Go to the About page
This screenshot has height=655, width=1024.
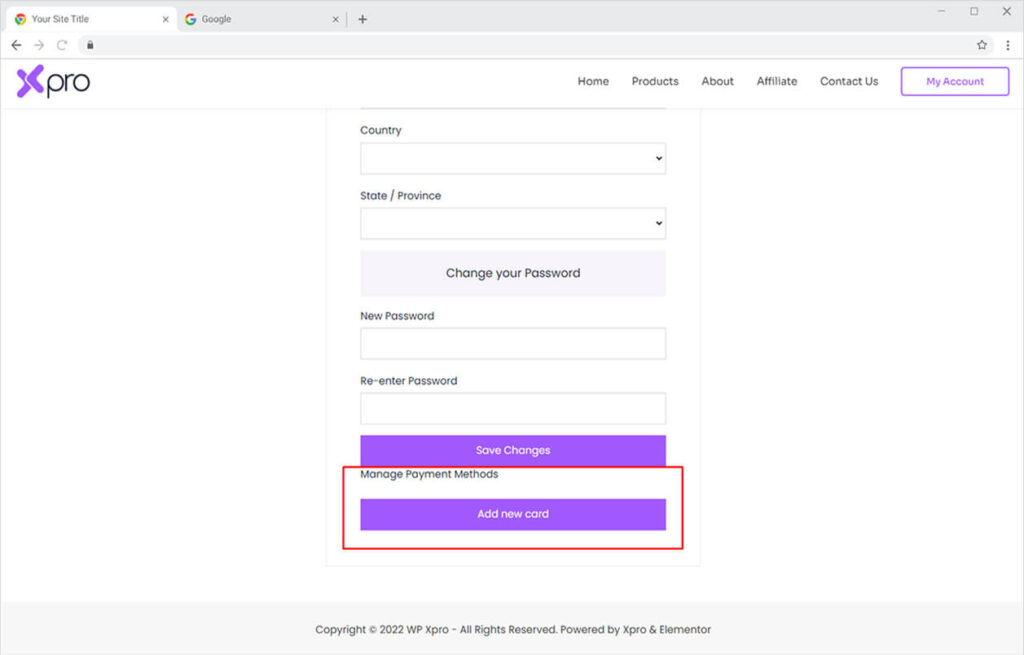click(x=717, y=82)
